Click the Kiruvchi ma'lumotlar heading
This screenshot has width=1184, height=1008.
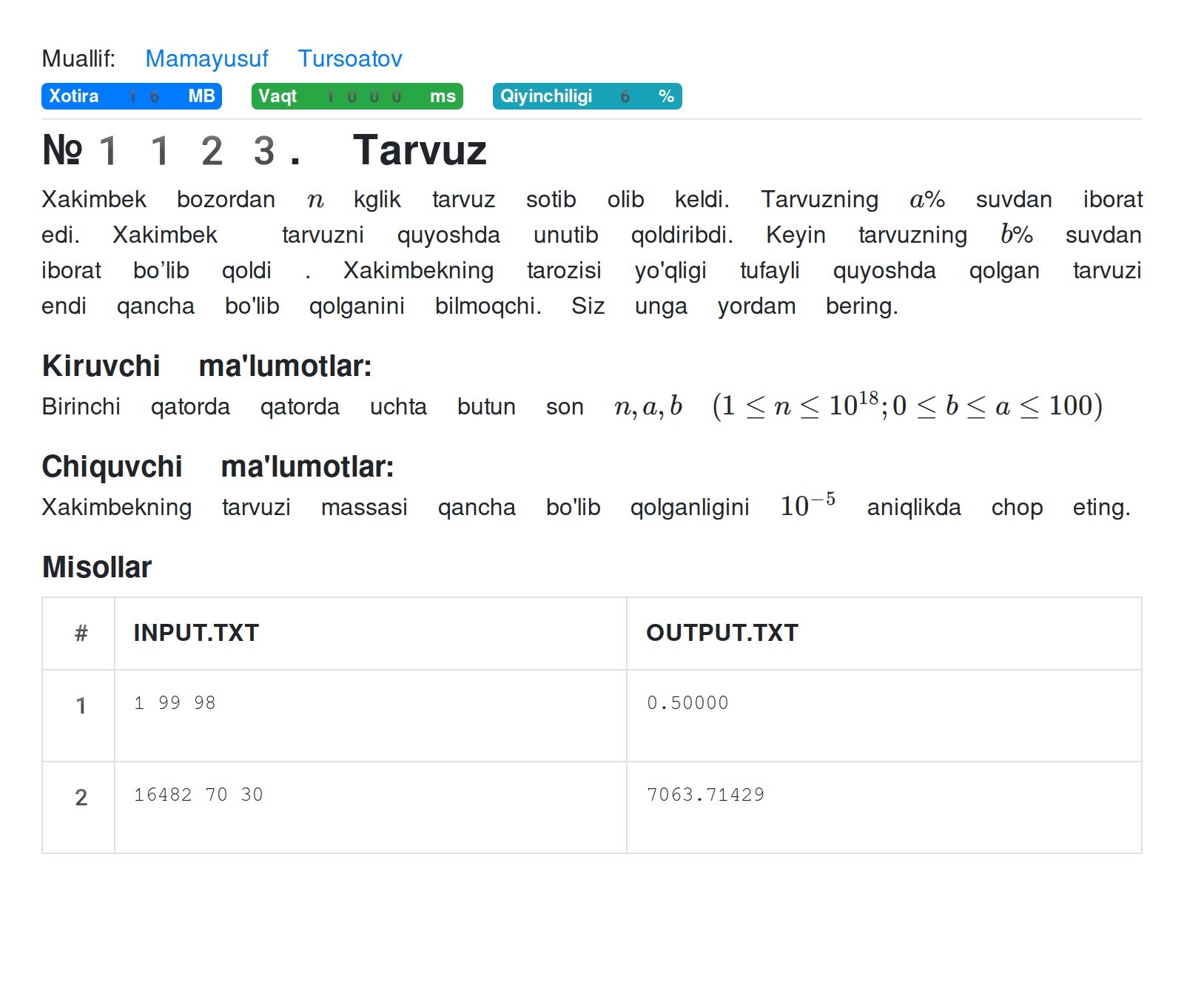click(x=206, y=366)
